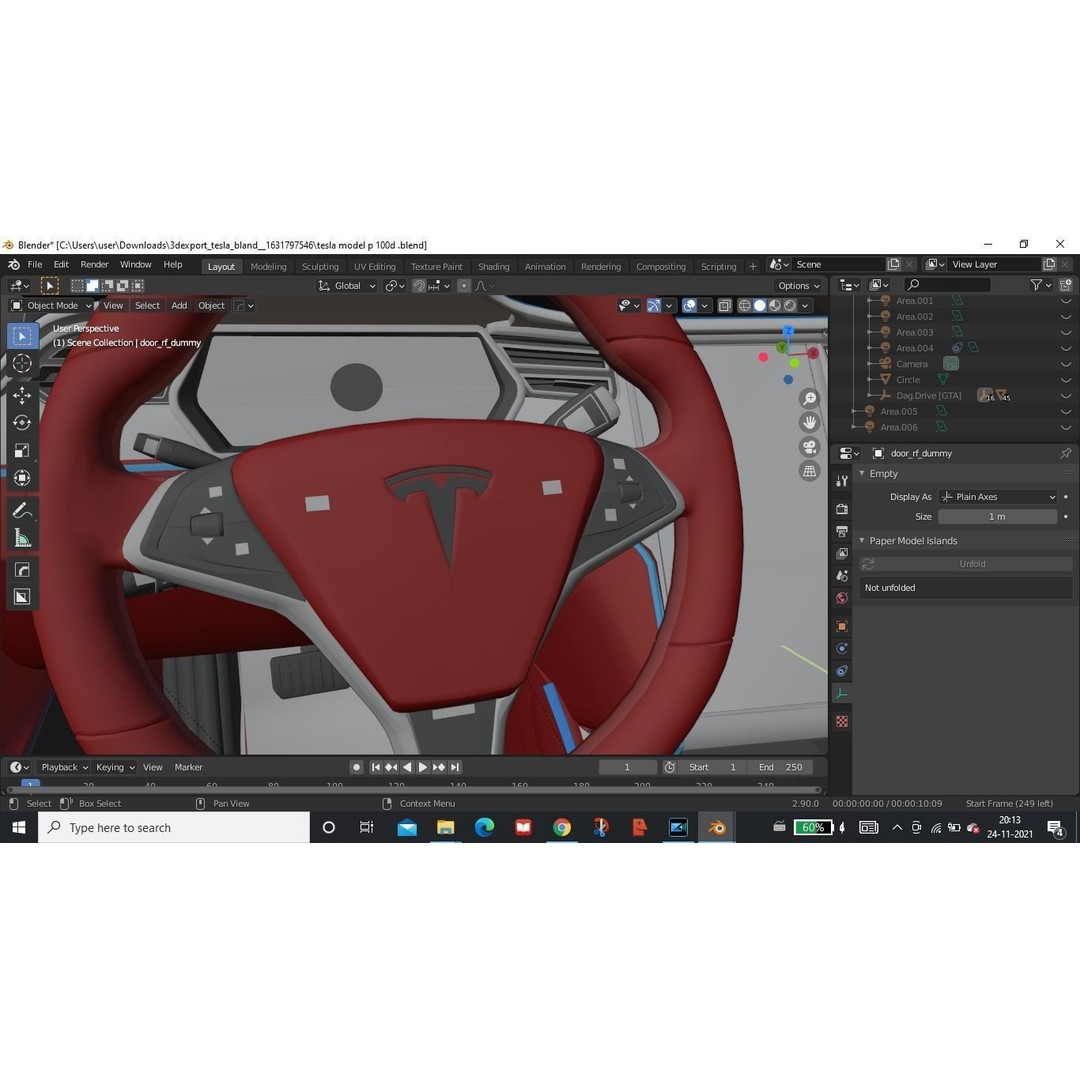1080x1080 pixels.
Task: Open the Object Data (empty) properties tab
Action: [842, 694]
